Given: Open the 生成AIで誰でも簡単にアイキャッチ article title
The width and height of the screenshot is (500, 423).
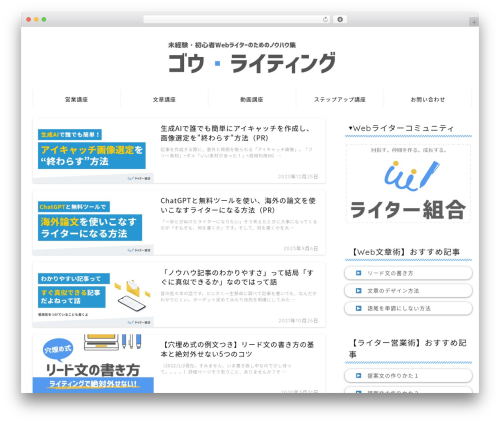Looking at the screenshot, I should [235, 133].
